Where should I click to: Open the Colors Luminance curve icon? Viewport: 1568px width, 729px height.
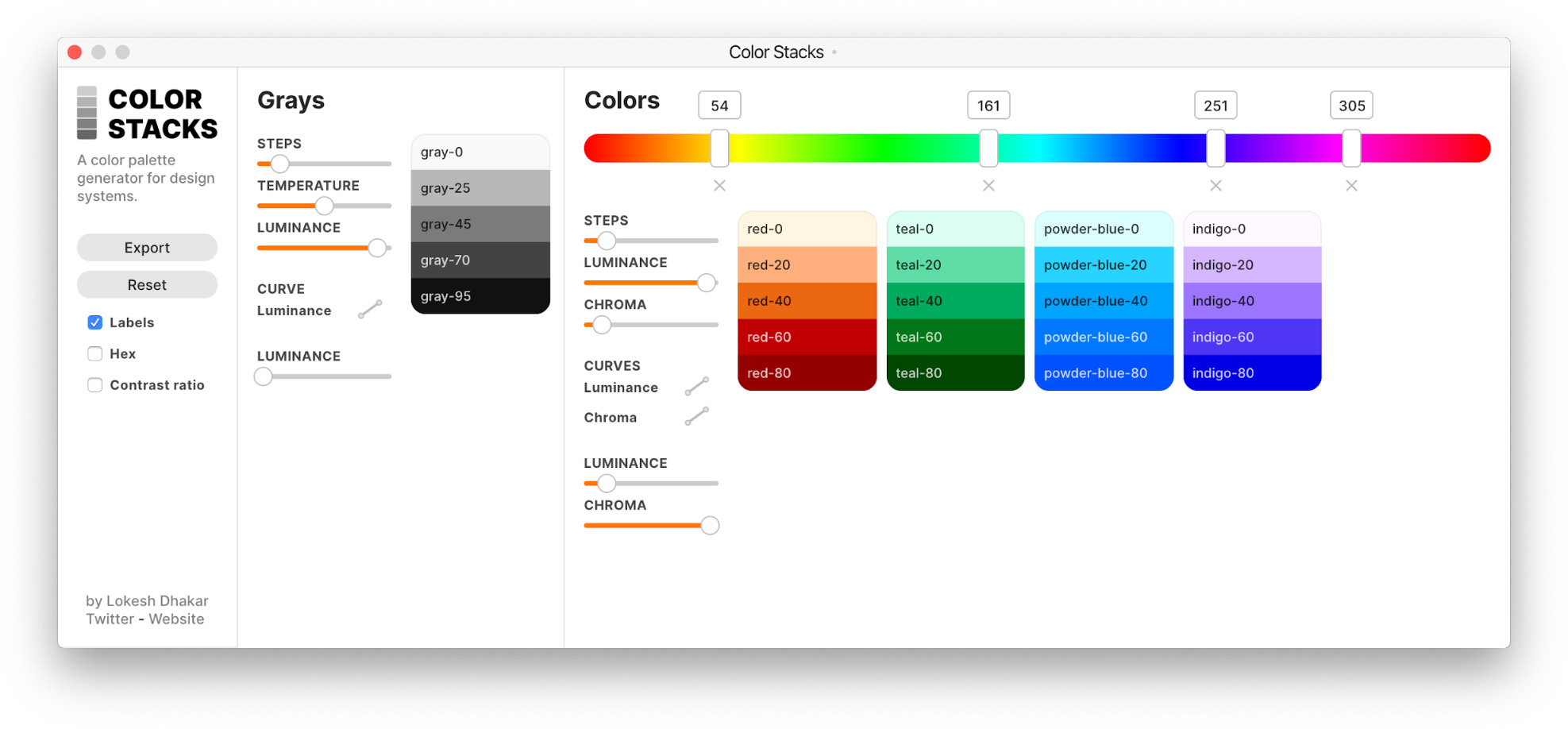(x=697, y=387)
